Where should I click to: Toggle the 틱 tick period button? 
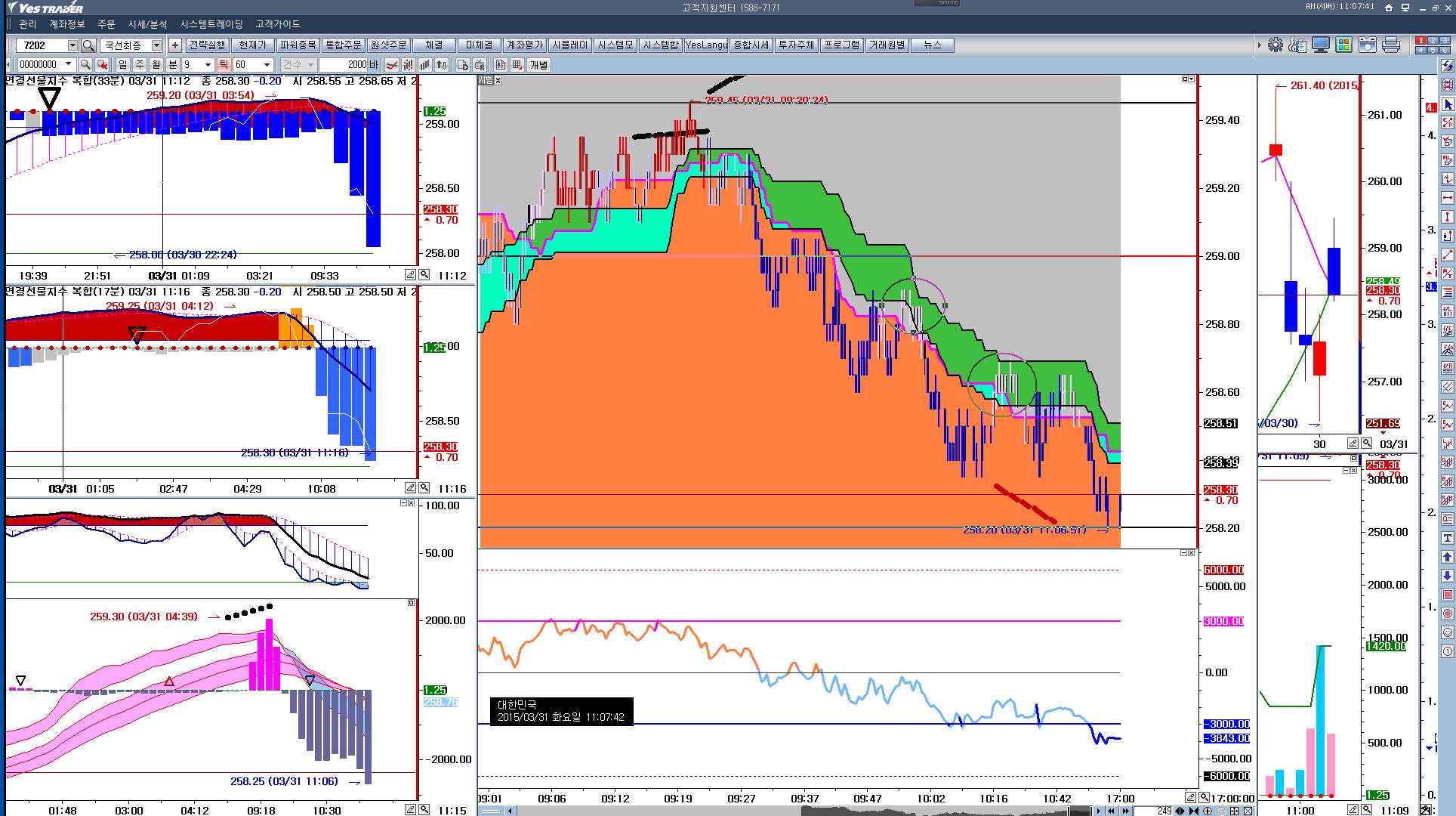(x=224, y=65)
